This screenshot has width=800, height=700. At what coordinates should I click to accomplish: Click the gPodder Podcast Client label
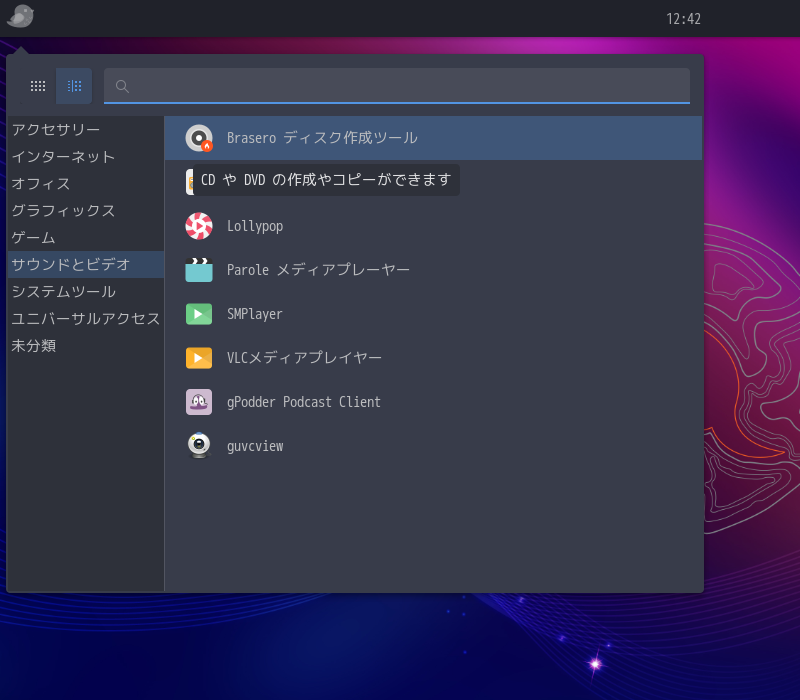point(304,402)
